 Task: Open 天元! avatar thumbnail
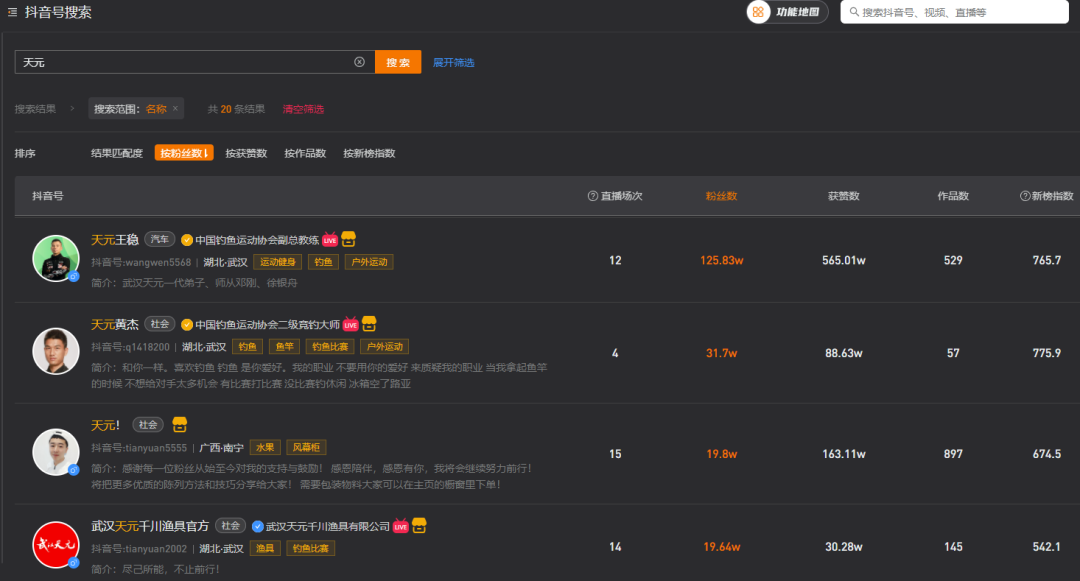pyautogui.click(x=56, y=452)
